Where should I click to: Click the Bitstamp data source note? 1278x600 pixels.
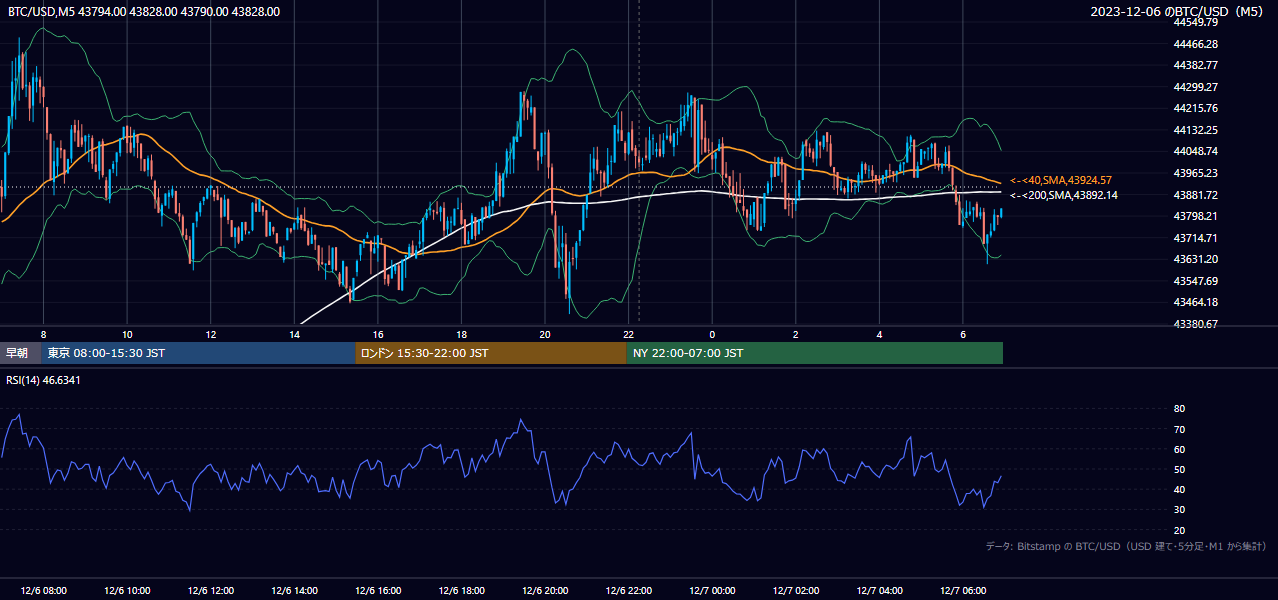tap(1127, 546)
